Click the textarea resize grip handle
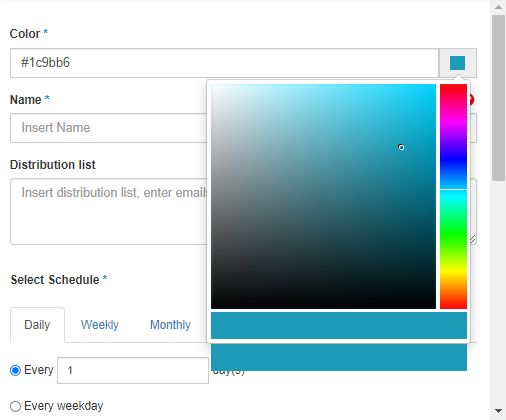Viewport: 506px width, 420px height. [473, 239]
